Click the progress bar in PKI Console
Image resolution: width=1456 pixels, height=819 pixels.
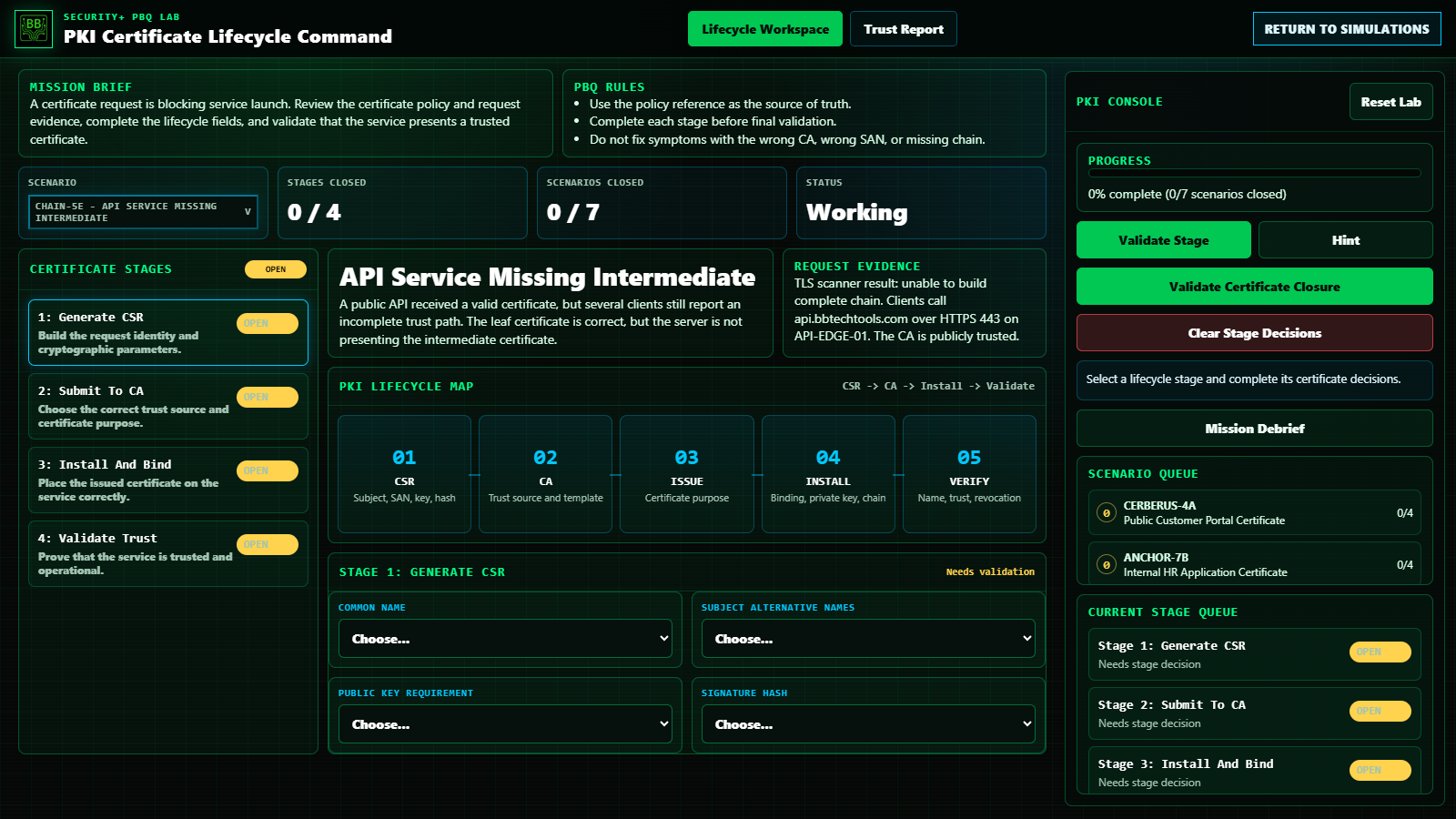tap(1255, 173)
